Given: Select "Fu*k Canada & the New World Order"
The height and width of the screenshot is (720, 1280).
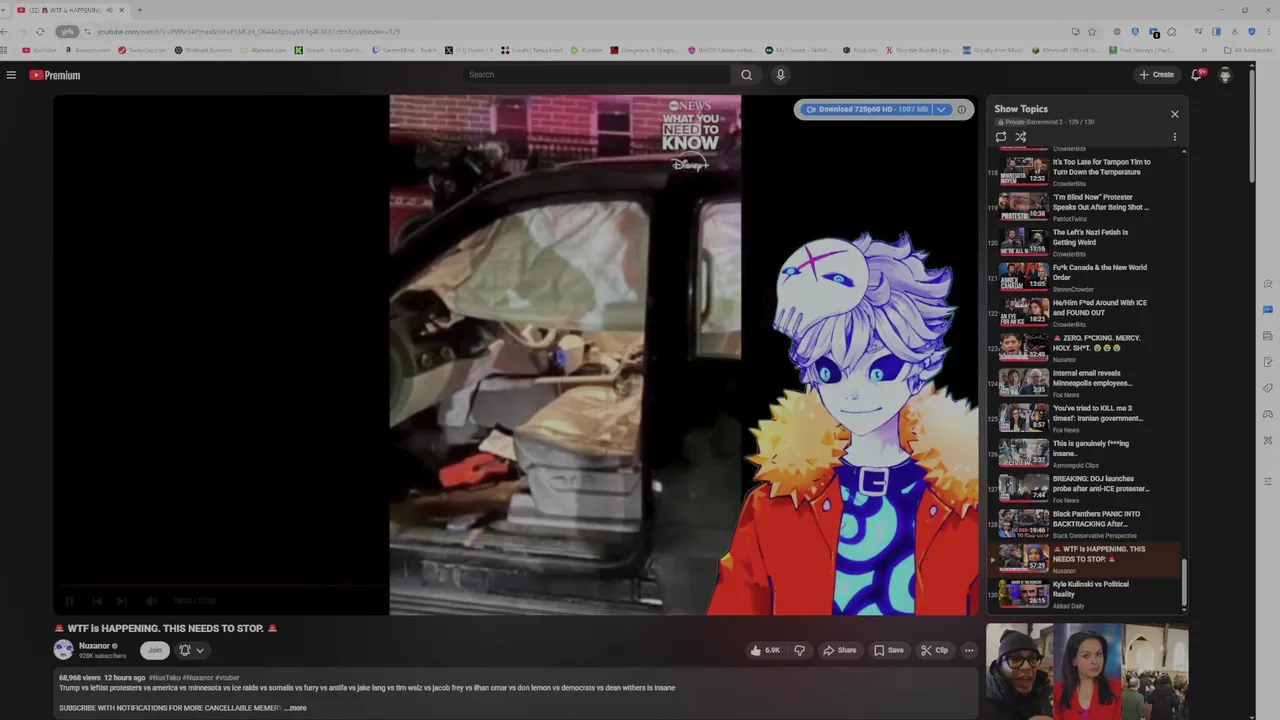Looking at the screenshot, I should tap(1085, 276).
